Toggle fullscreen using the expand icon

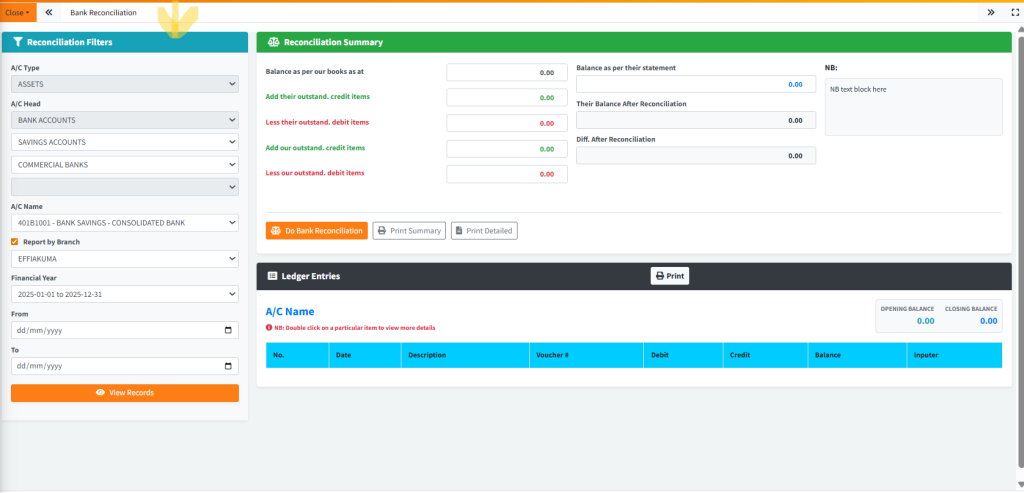click(x=1012, y=12)
